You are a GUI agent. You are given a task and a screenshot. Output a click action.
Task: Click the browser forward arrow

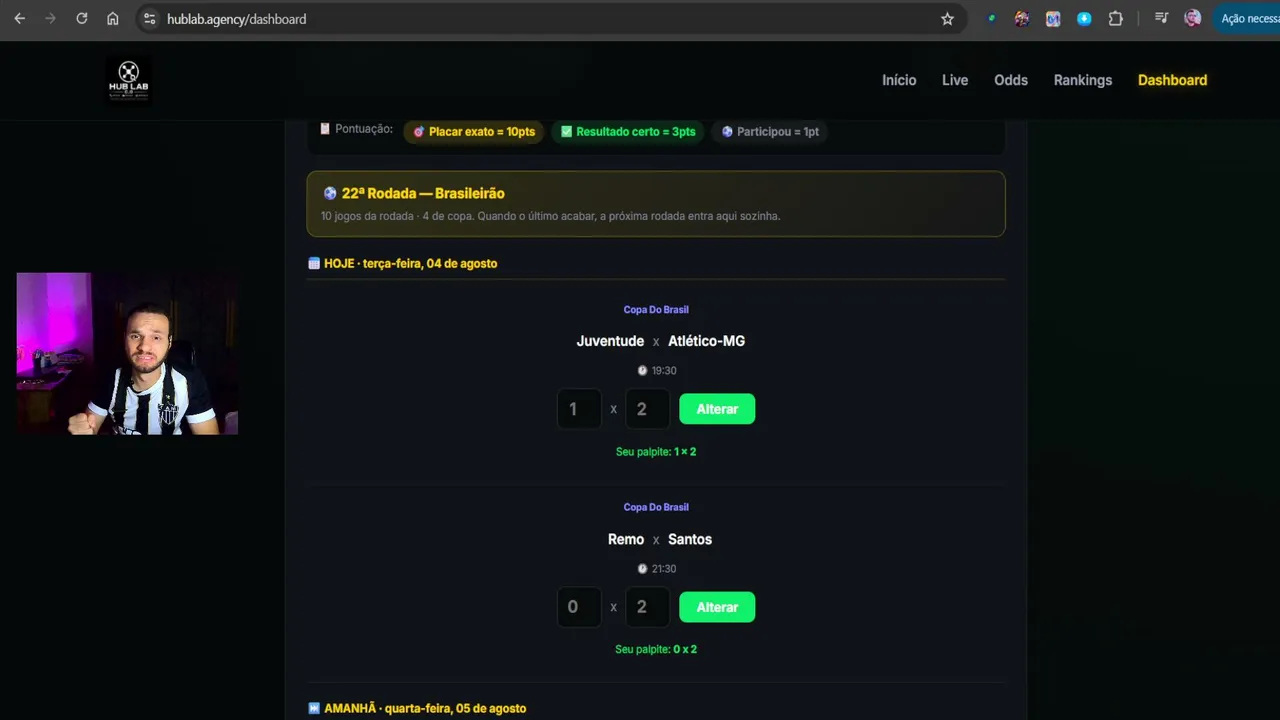50,19
